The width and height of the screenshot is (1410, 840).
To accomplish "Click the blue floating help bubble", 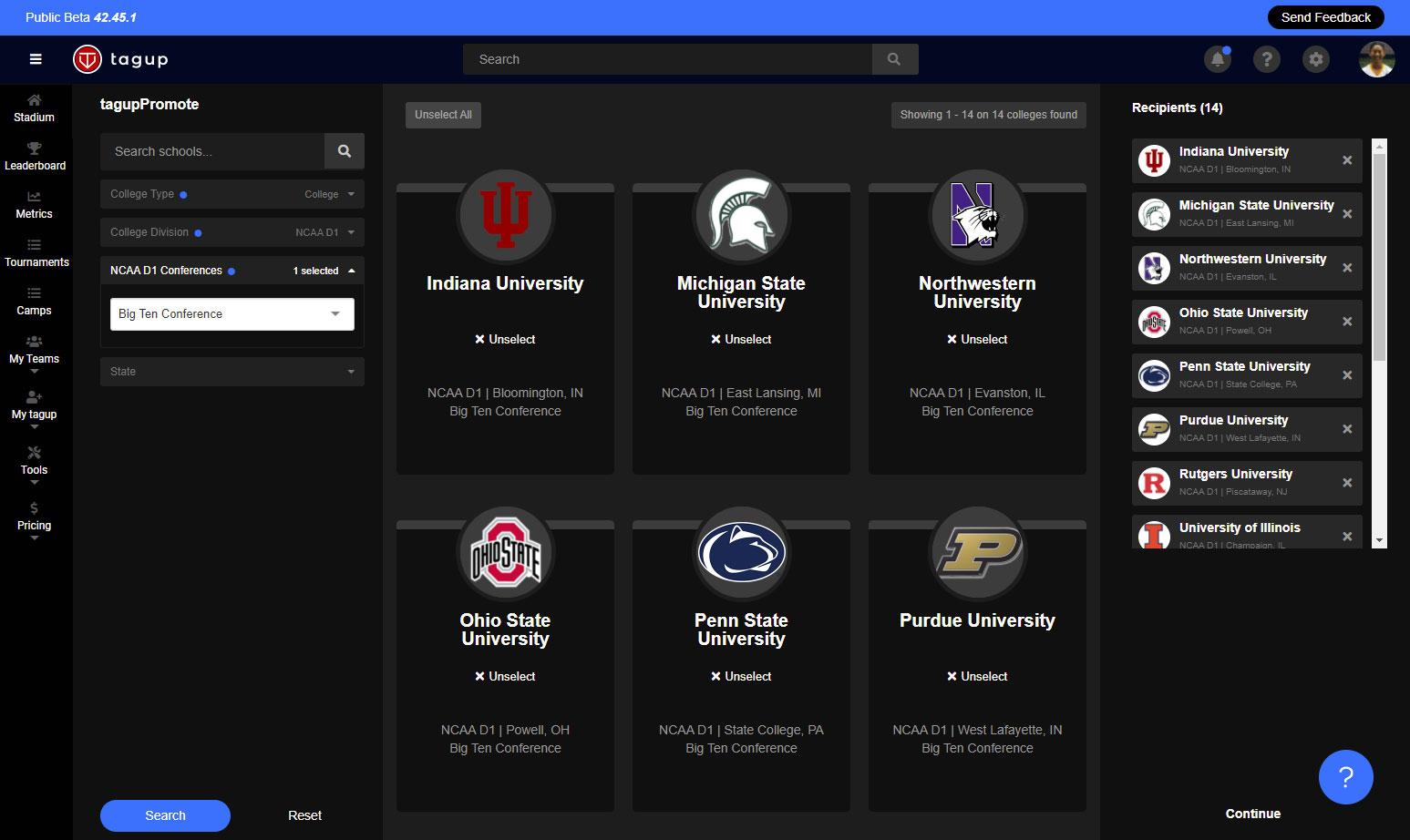I will [1345, 777].
